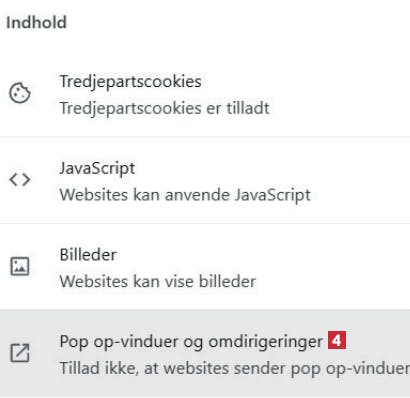
Task: Click the red number 4 badge
Action: coord(337,341)
